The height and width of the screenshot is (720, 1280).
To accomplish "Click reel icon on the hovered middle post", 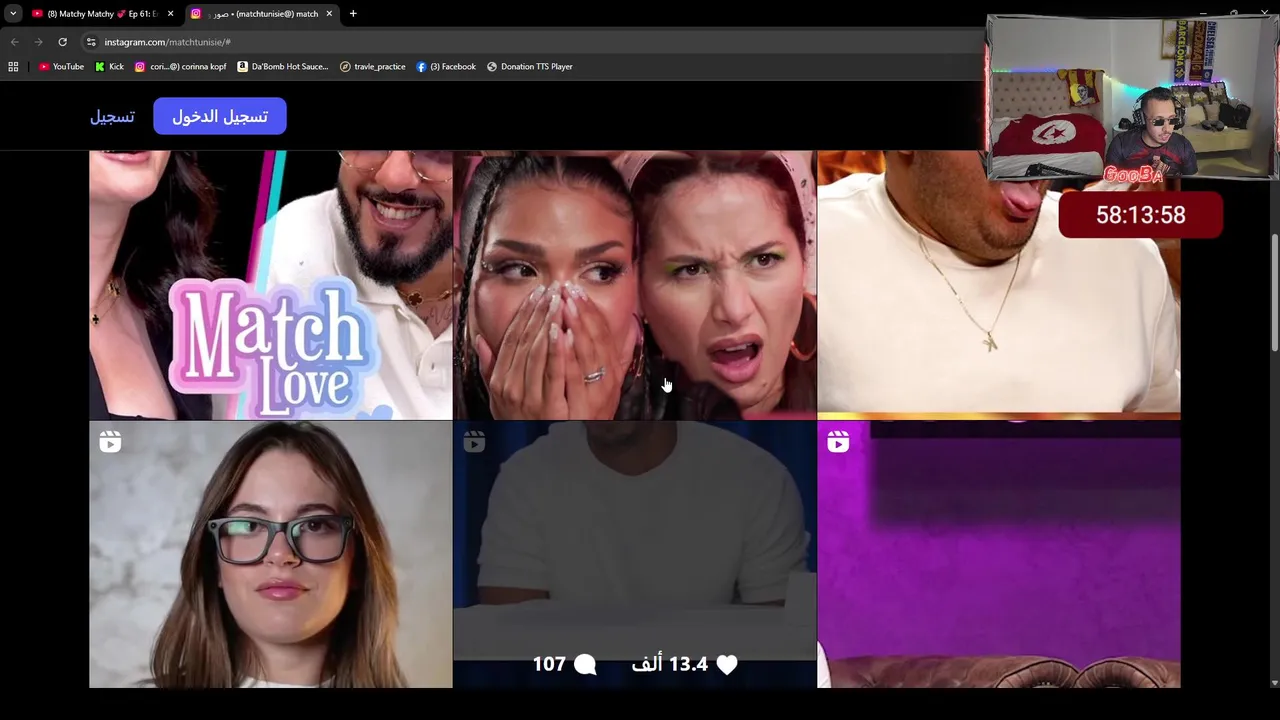I will [474, 442].
